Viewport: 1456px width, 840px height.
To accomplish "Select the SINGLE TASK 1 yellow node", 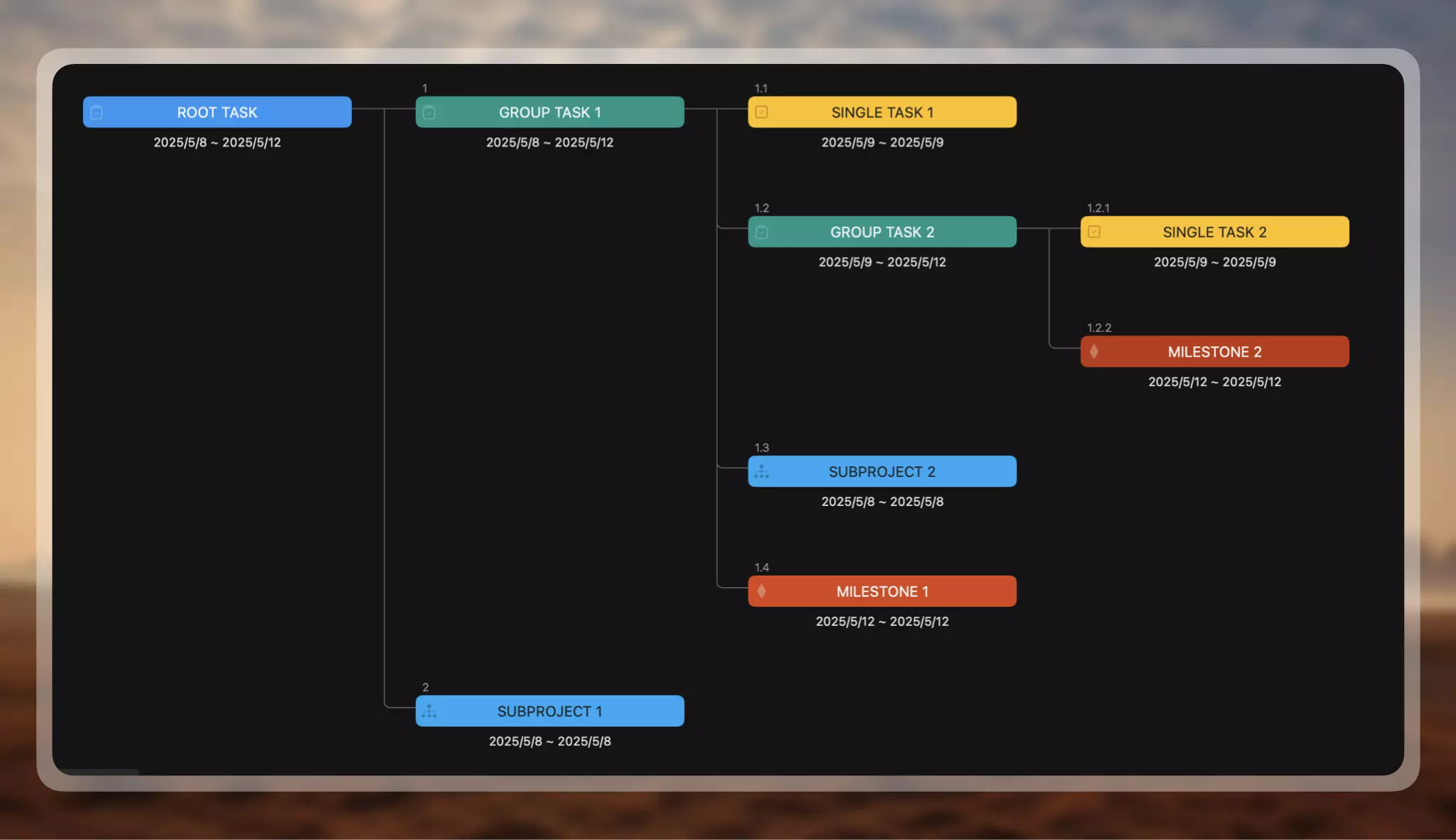I will pyautogui.click(x=882, y=112).
